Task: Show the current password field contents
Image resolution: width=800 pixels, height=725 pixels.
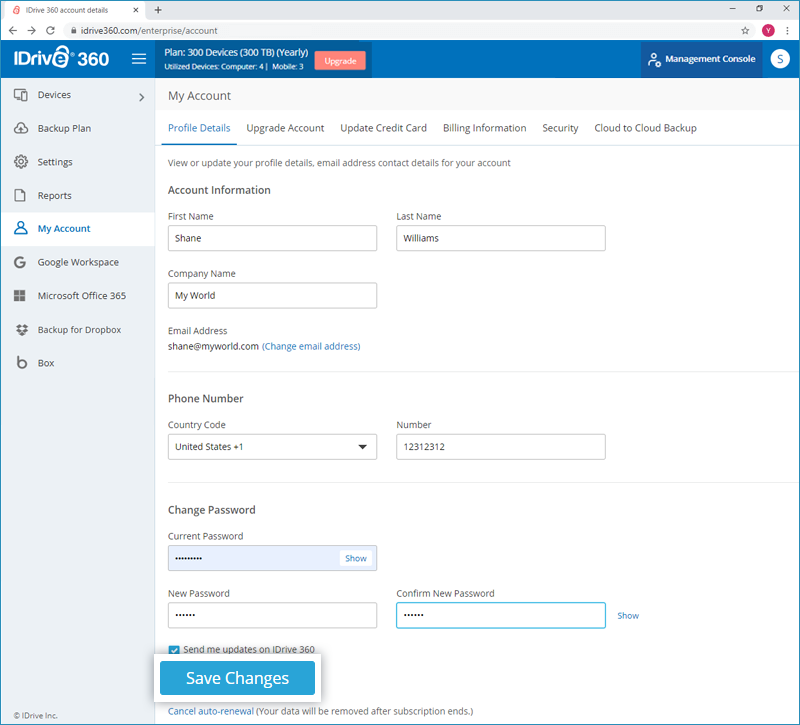Action: tap(356, 558)
